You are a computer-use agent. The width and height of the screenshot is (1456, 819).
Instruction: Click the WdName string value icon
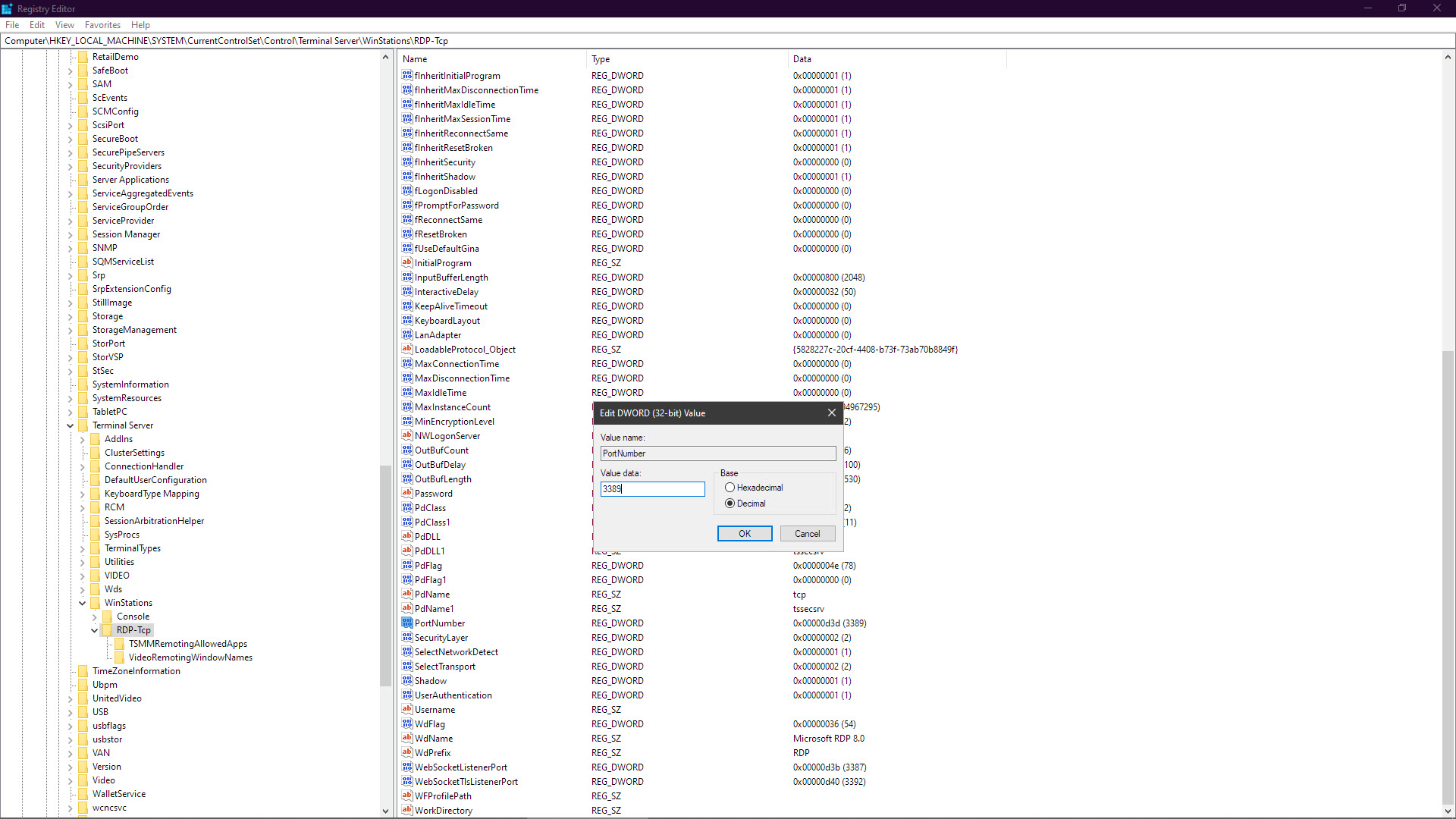pyautogui.click(x=407, y=738)
